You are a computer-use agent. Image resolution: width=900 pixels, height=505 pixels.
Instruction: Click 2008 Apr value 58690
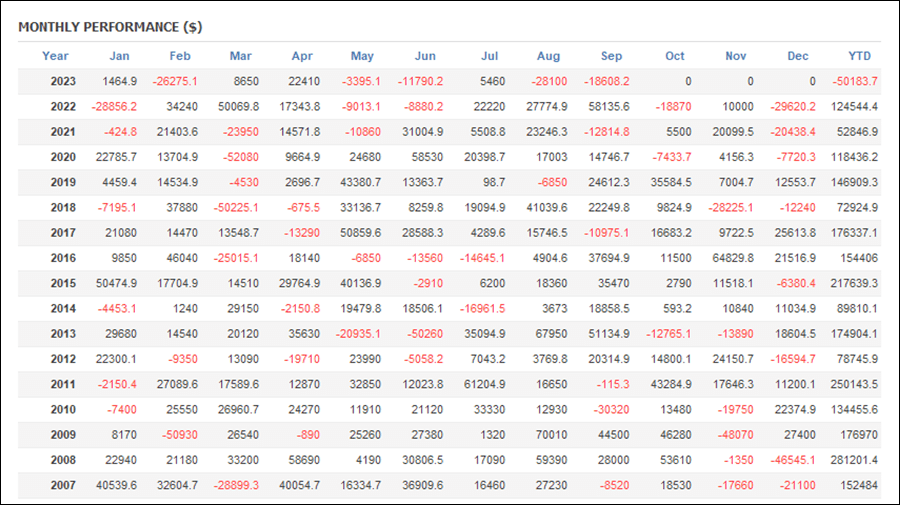pyautogui.click(x=304, y=460)
